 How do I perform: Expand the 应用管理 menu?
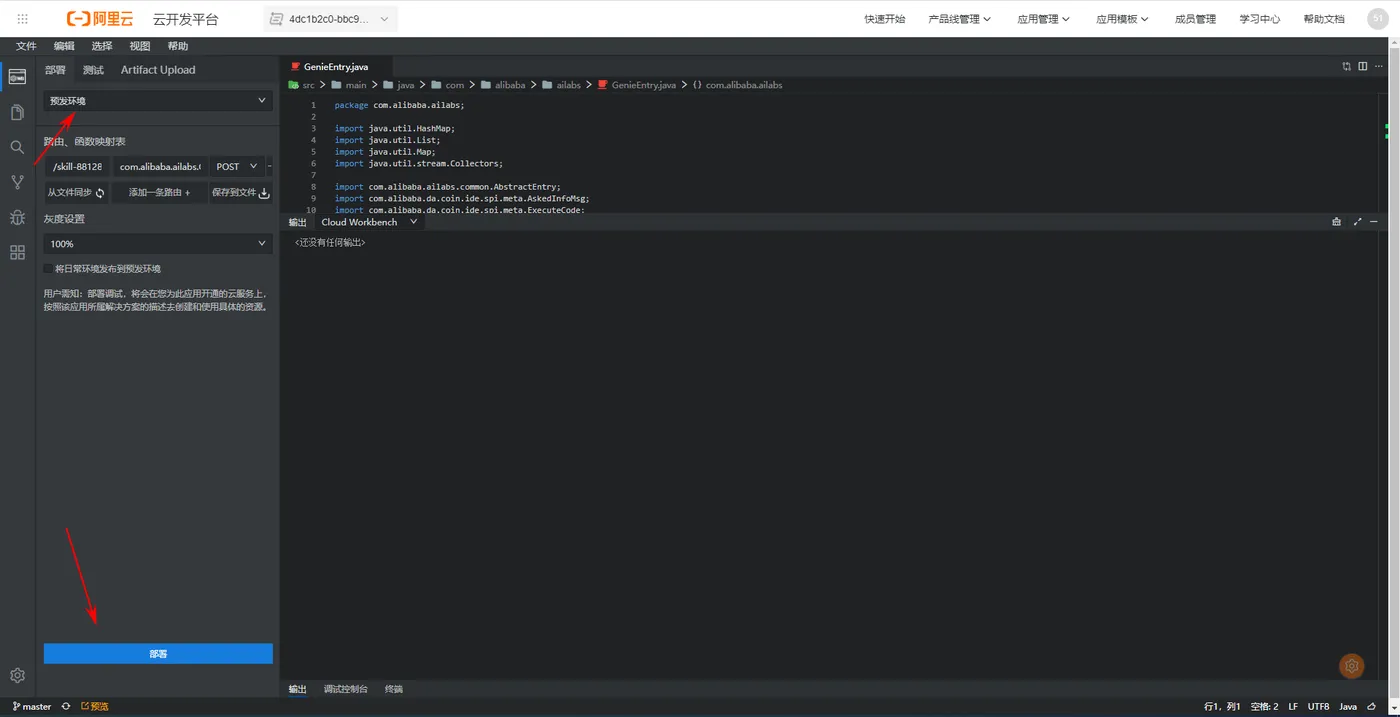pyautogui.click(x=1043, y=19)
